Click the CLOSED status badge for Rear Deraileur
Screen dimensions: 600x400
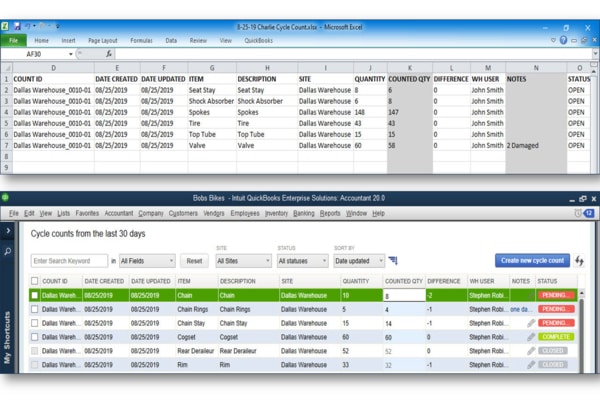553,351
